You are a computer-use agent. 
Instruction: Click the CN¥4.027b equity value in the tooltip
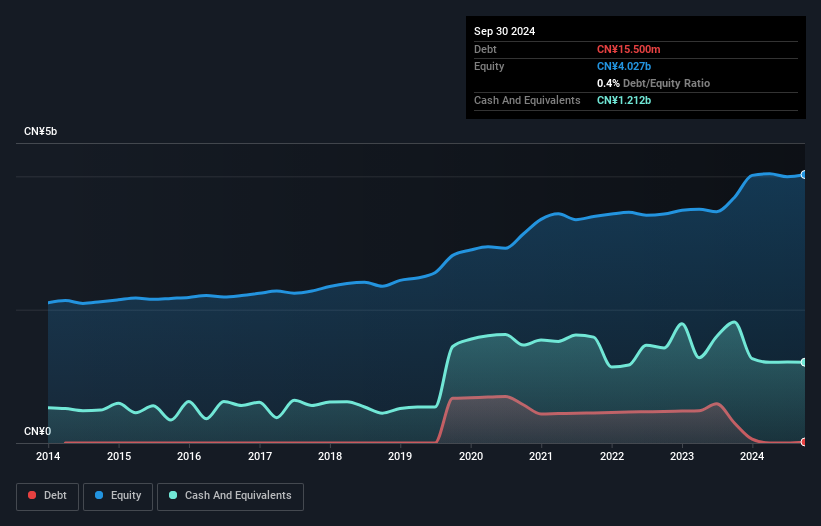click(x=625, y=66)
